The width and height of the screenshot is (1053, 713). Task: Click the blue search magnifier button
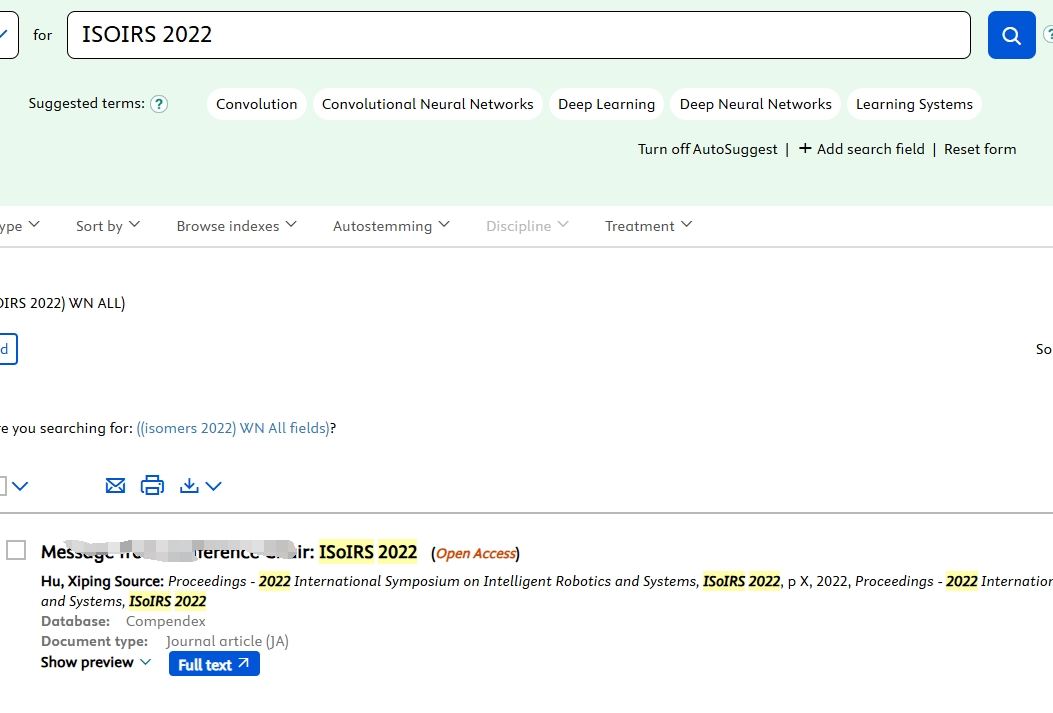point(1011,36)
